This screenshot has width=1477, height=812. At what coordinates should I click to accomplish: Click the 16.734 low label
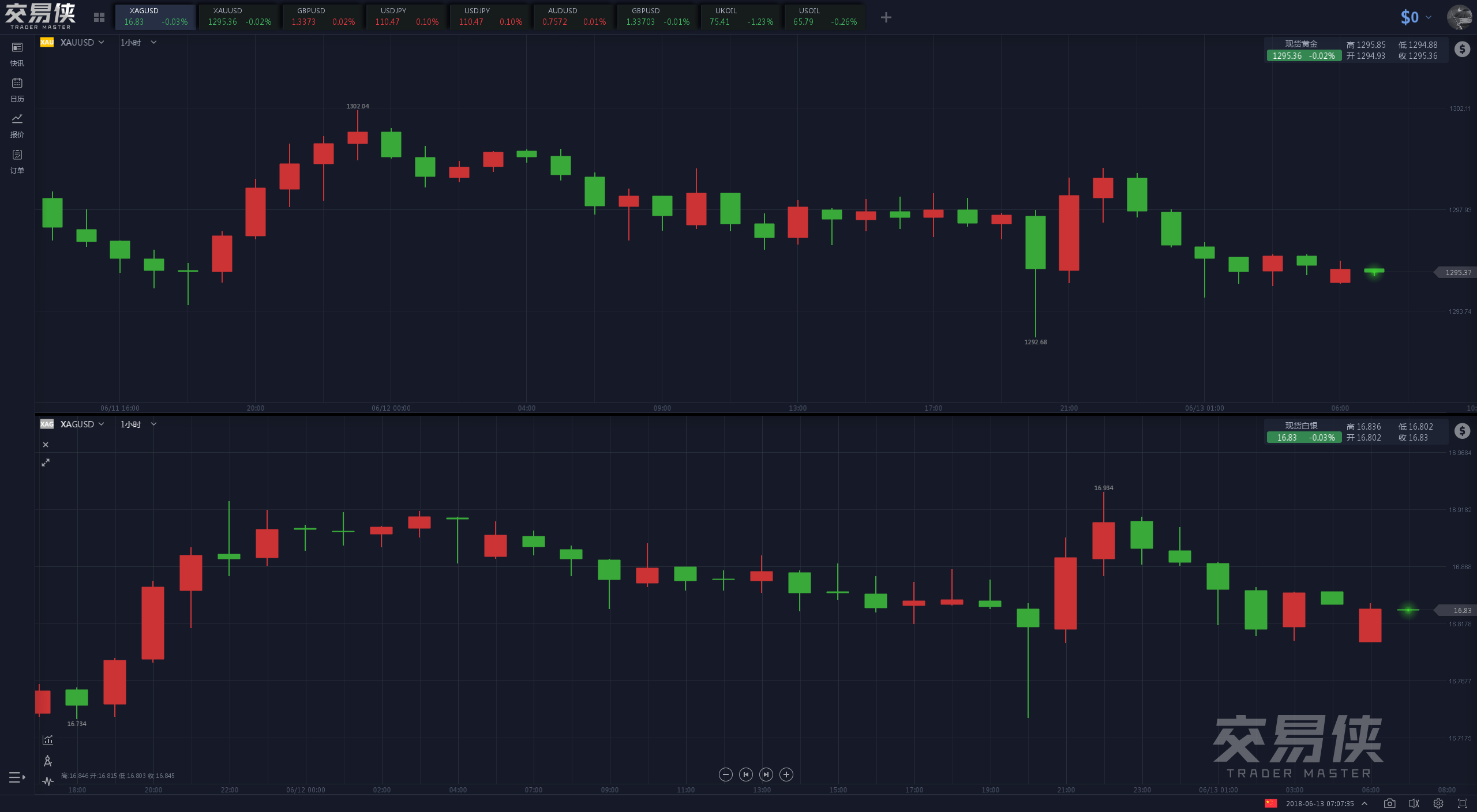click(x=77, y=724)
